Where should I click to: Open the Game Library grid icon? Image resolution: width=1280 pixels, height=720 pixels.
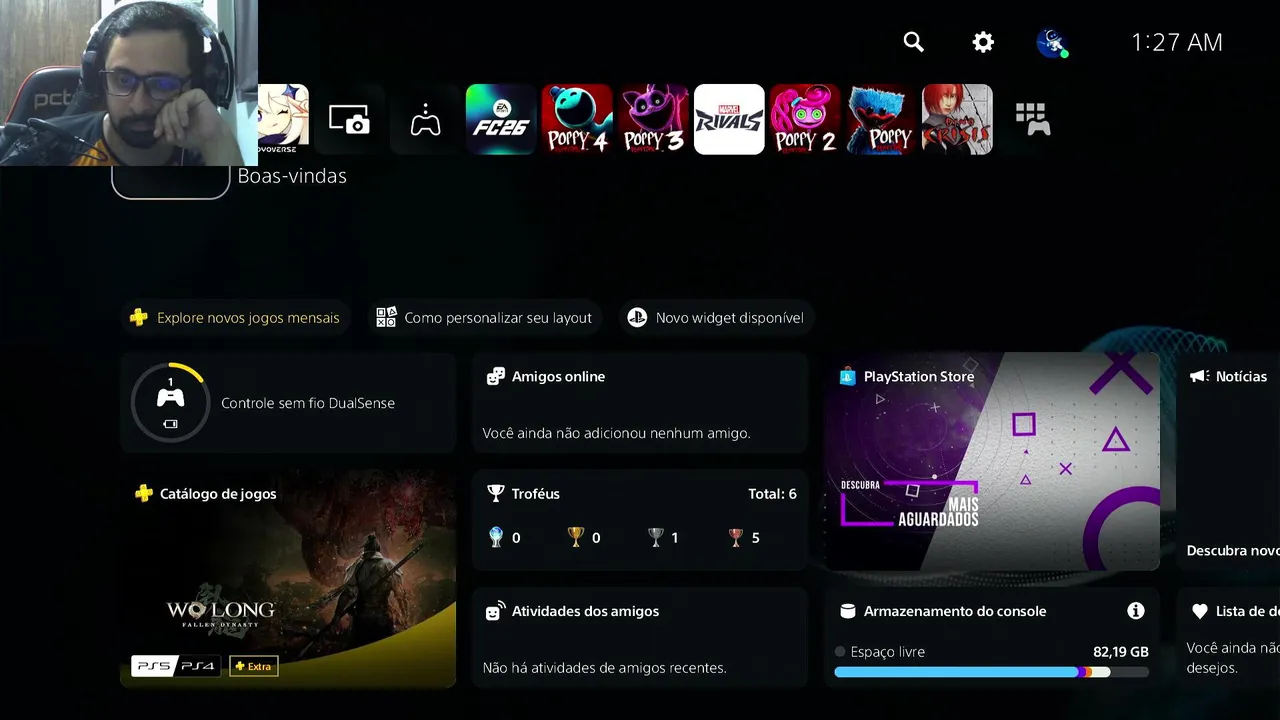(x=1033, y=120)
